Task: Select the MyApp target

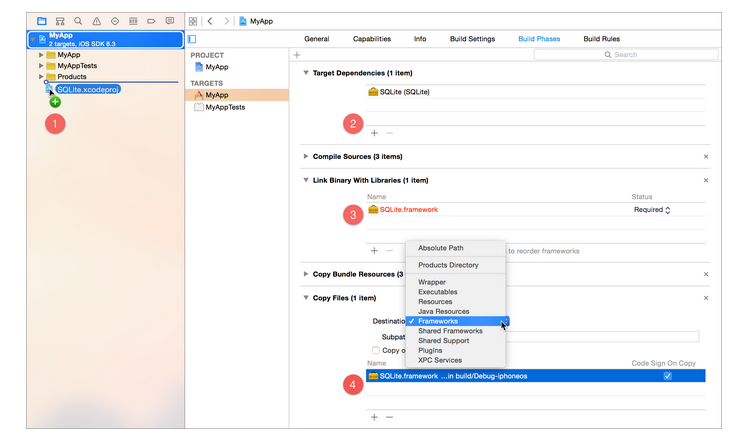Action: tap(237, 95)
